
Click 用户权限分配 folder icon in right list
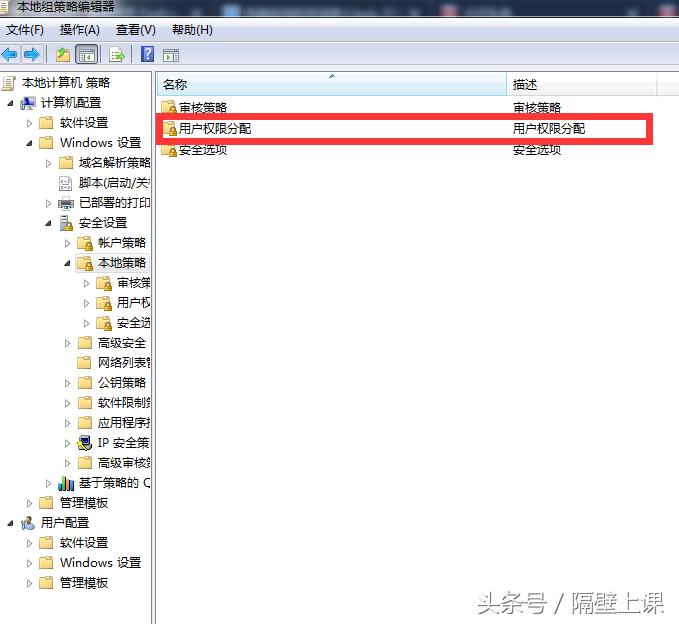[x=169, y=128]
